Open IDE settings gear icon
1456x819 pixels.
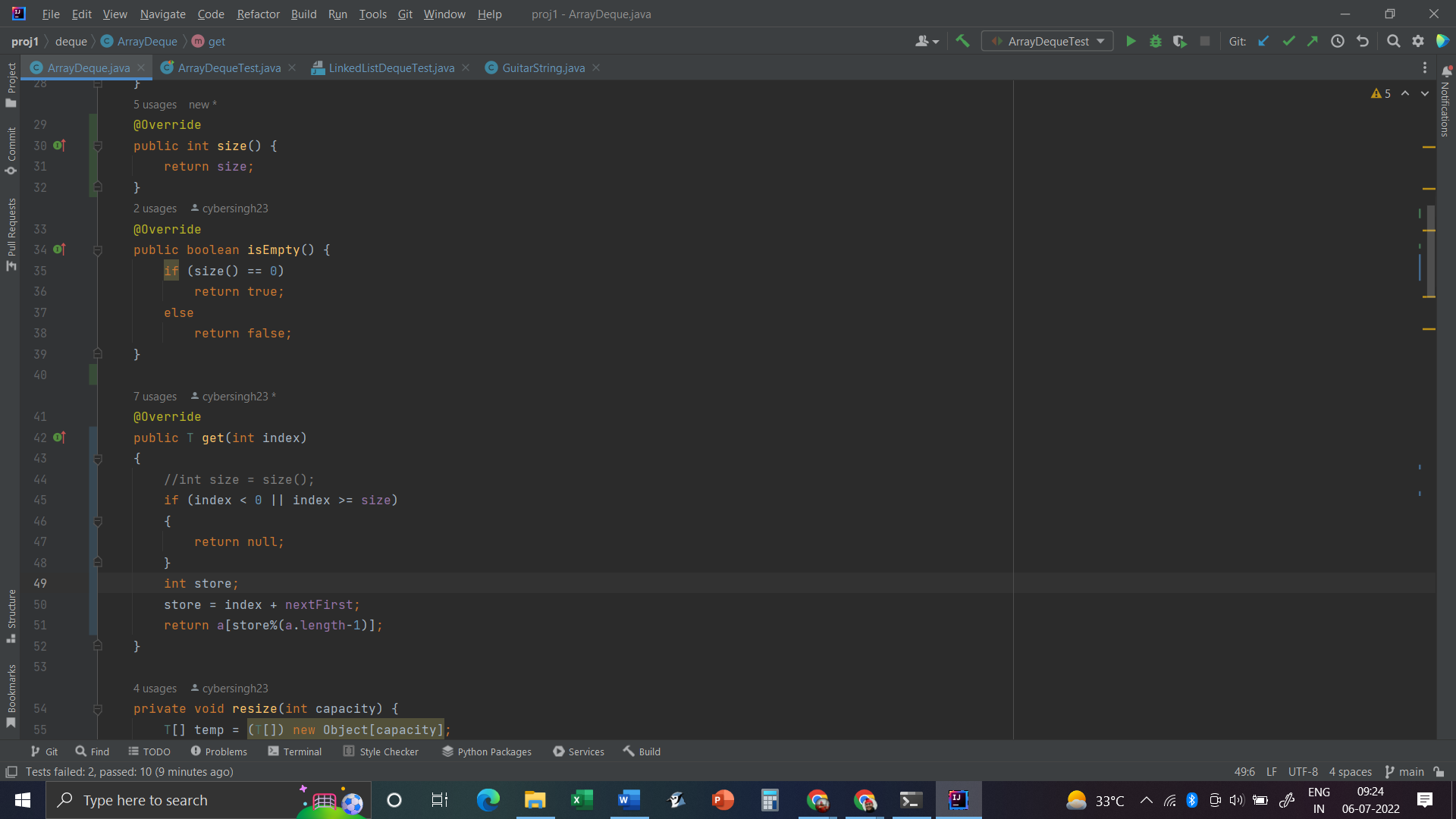[1418, 42]
